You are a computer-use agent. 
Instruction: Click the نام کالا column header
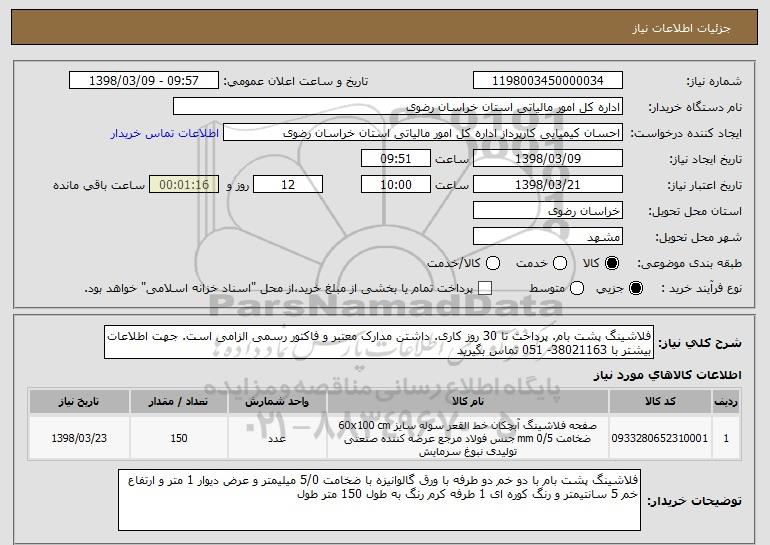pyautogui.click(x=468, y=402)
